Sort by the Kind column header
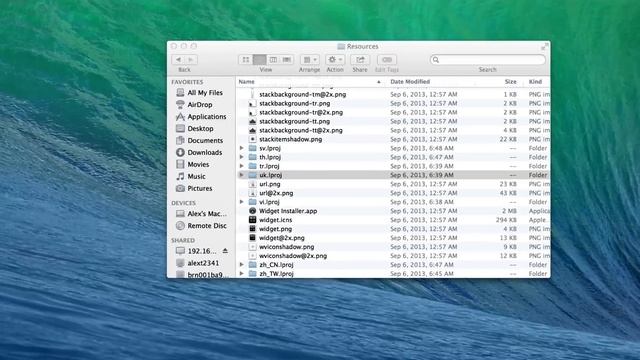 [x=535, y=82]
